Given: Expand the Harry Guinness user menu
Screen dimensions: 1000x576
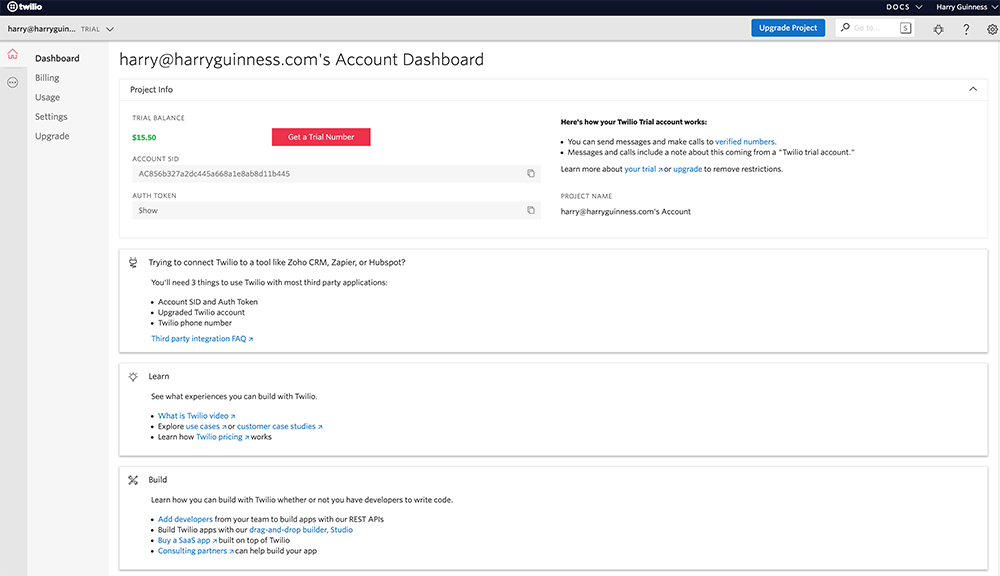Looking at the screenshot, I should [964, 7].
